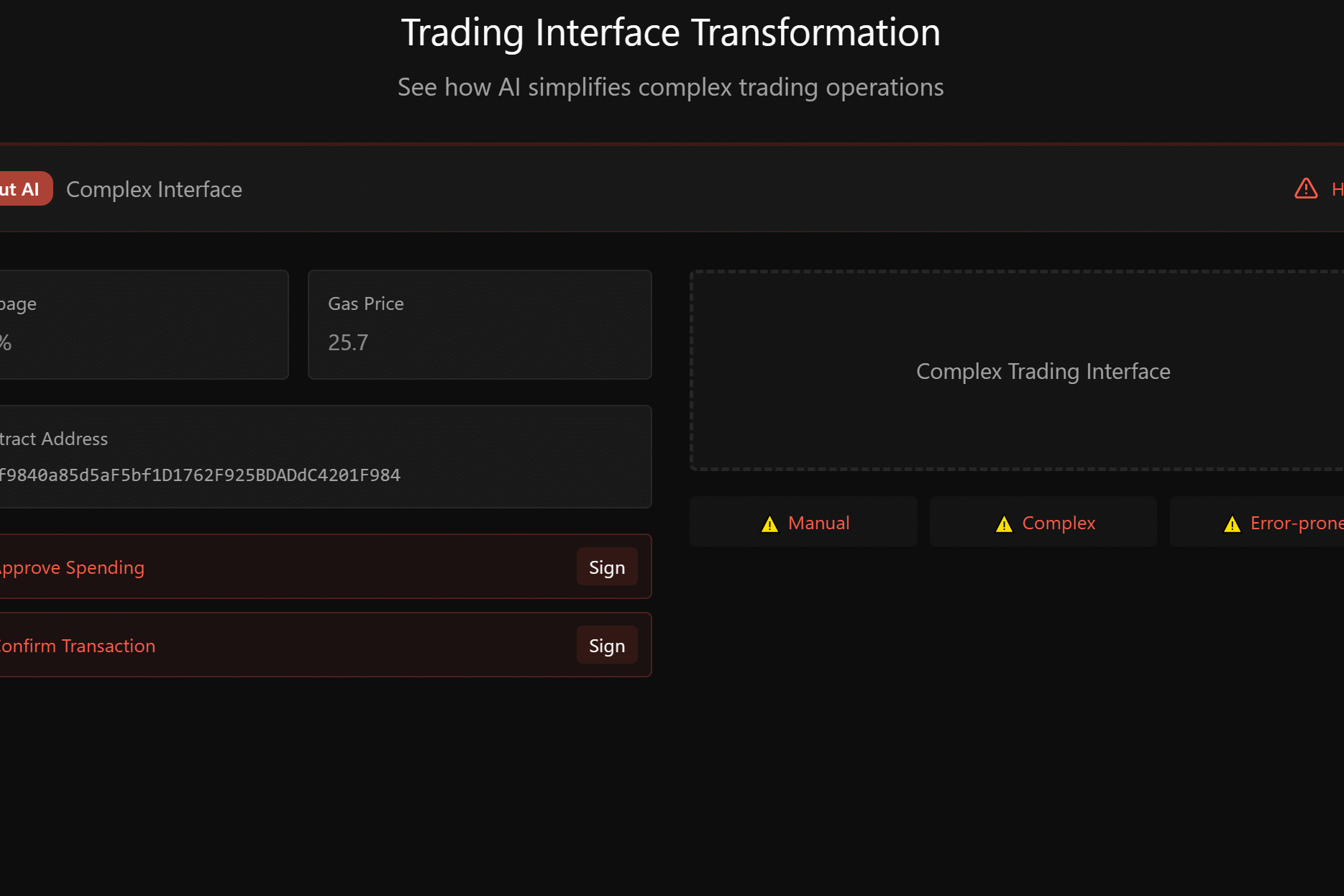Select the contract address hash text
The height and width of the screenshot is (896, 1344).
click(x=200, y=475)
